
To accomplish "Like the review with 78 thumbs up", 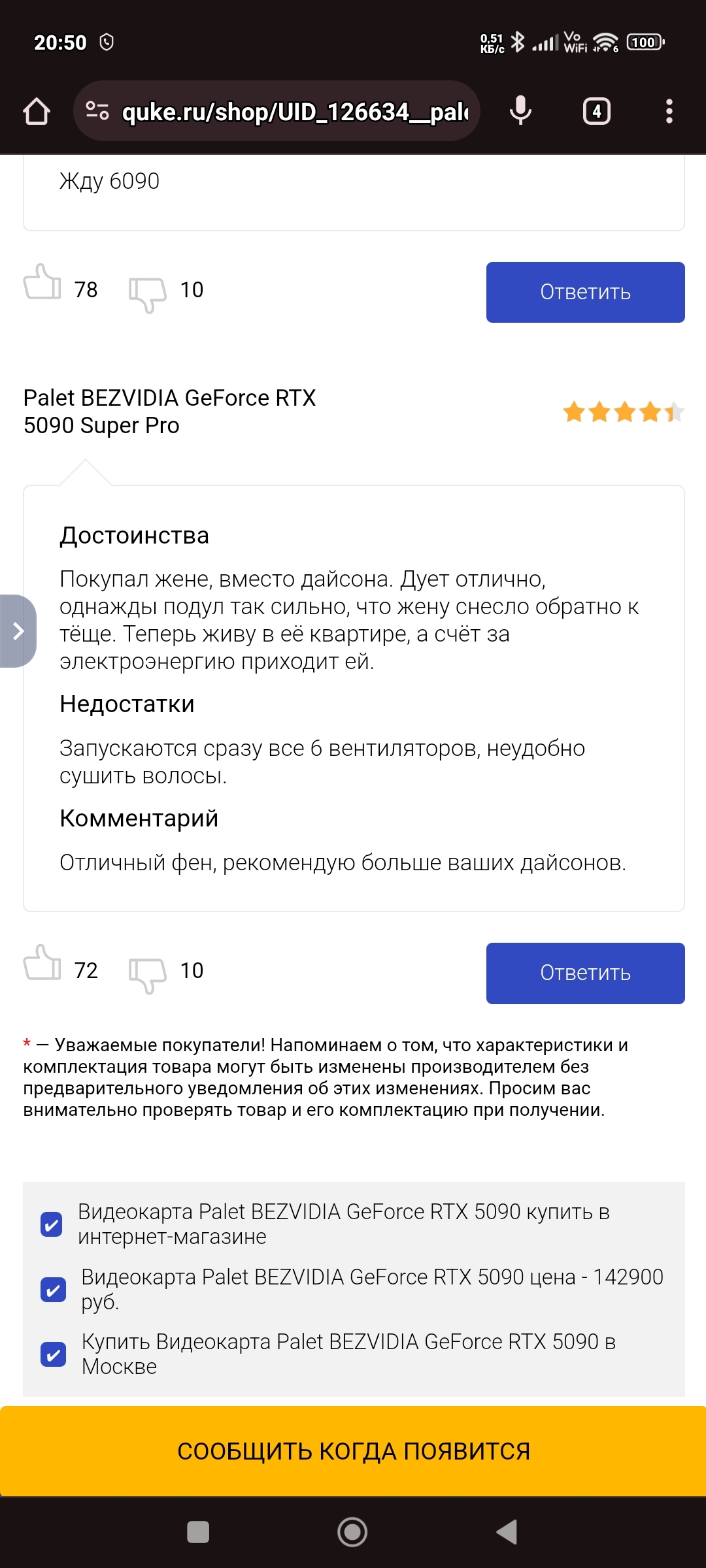I will tap(42, 283).
